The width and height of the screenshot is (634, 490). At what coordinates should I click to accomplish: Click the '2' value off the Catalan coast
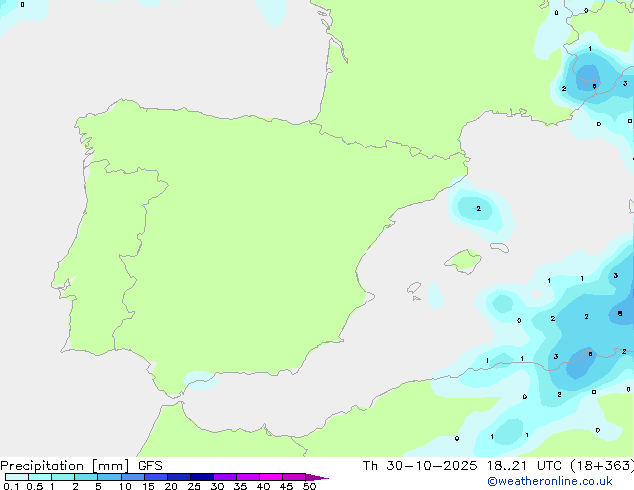tap(478, 209)
